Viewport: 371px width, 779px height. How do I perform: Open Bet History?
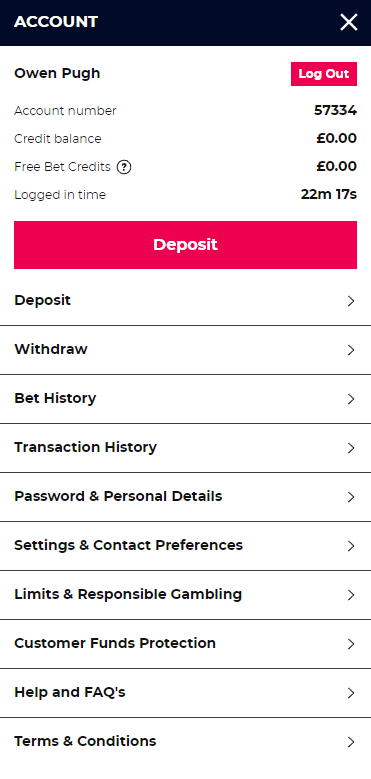point(185,399)
